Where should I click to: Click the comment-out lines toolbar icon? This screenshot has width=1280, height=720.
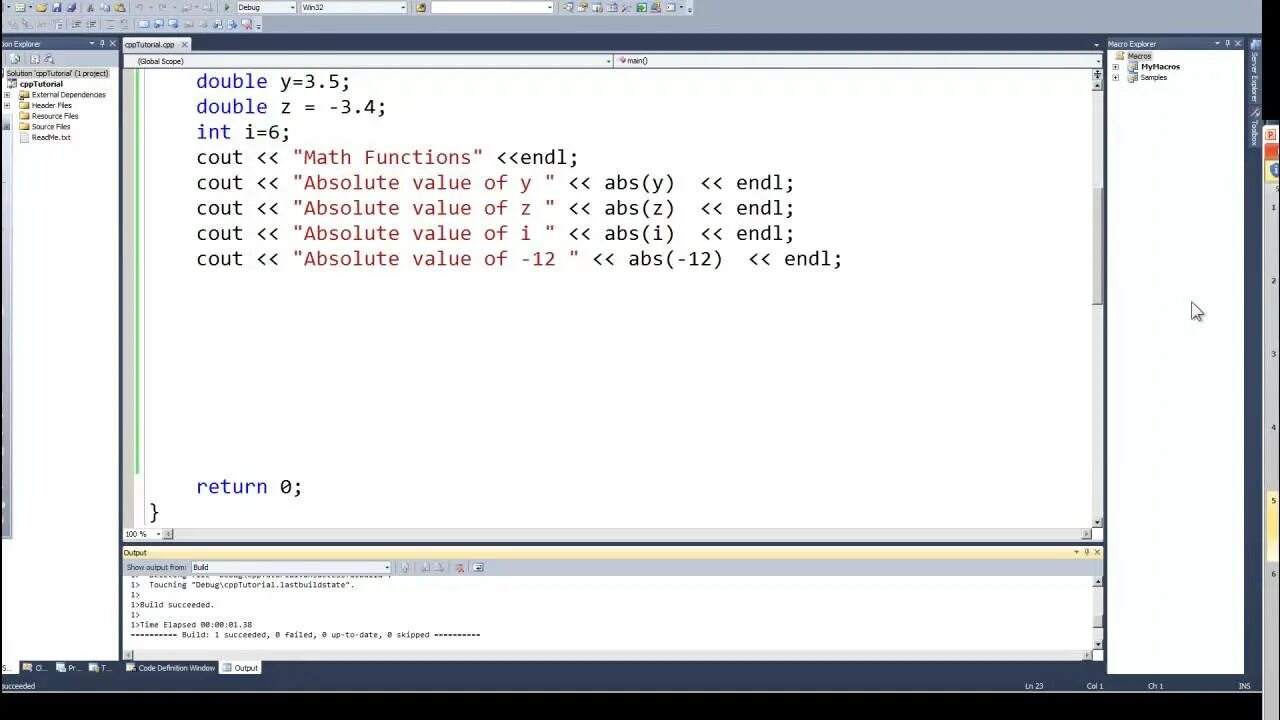[x=110, y=23]
